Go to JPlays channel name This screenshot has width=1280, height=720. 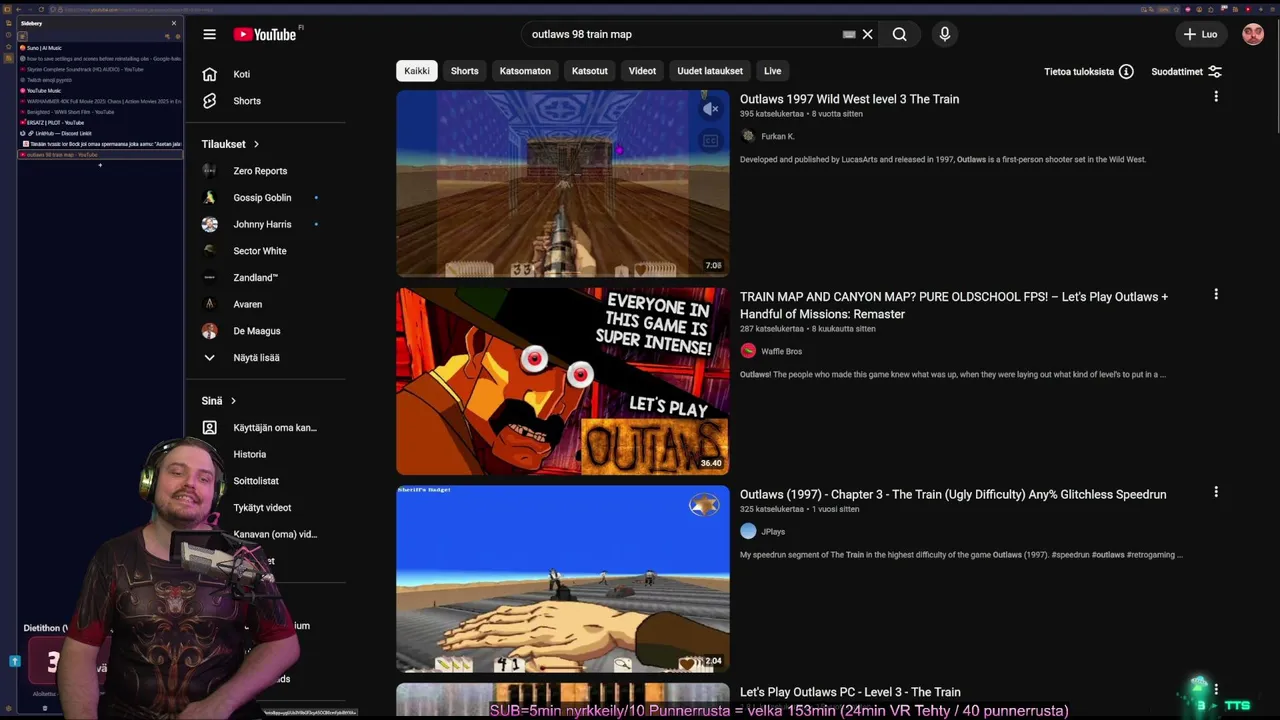(x=773, y=531)
